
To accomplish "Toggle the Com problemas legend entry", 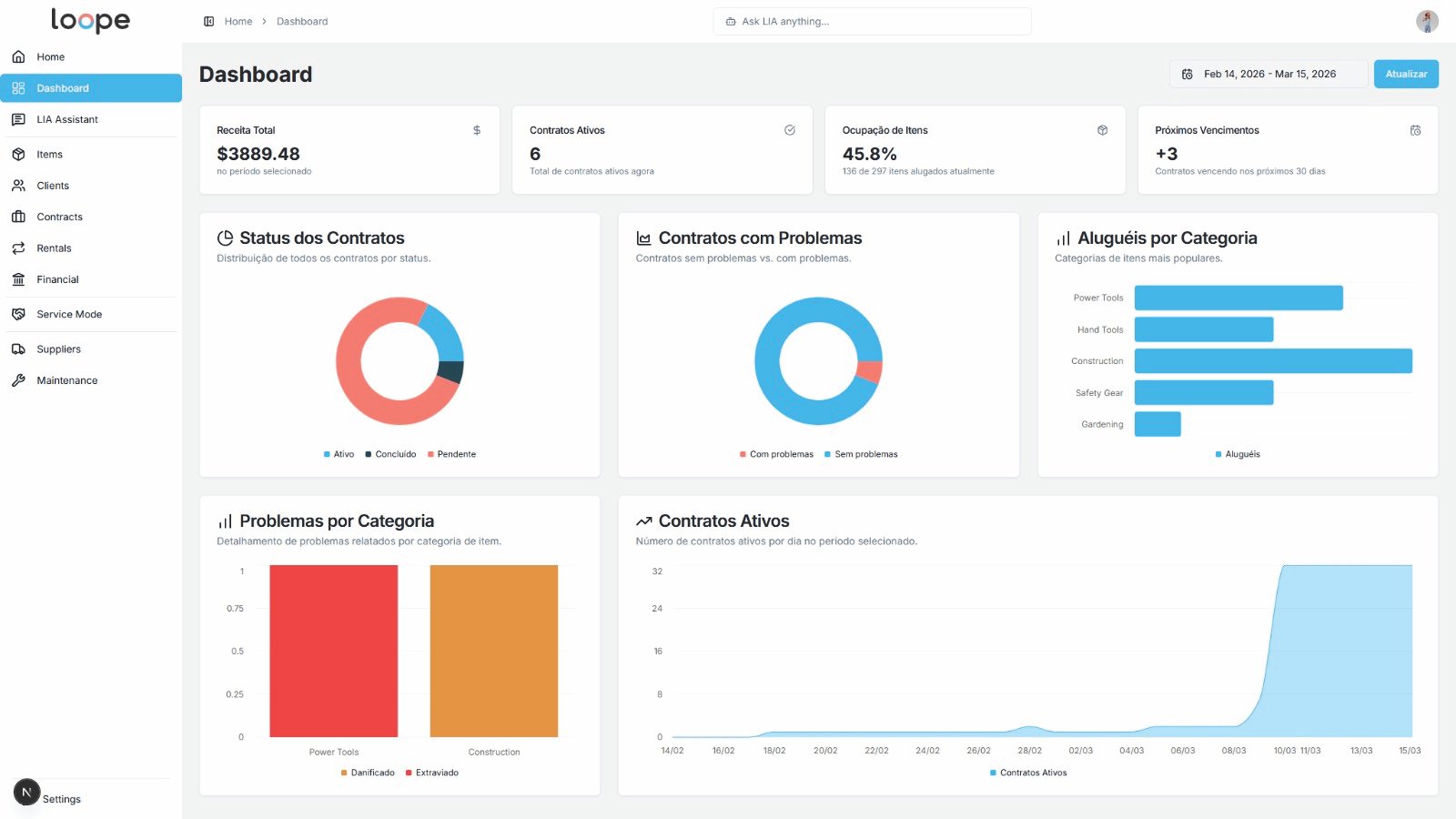I will 776,453.
